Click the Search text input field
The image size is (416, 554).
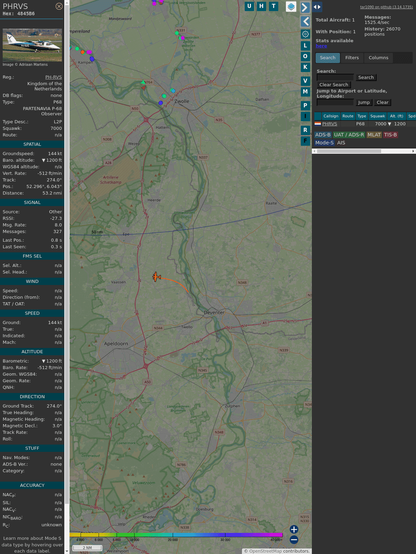coord(335,77)
